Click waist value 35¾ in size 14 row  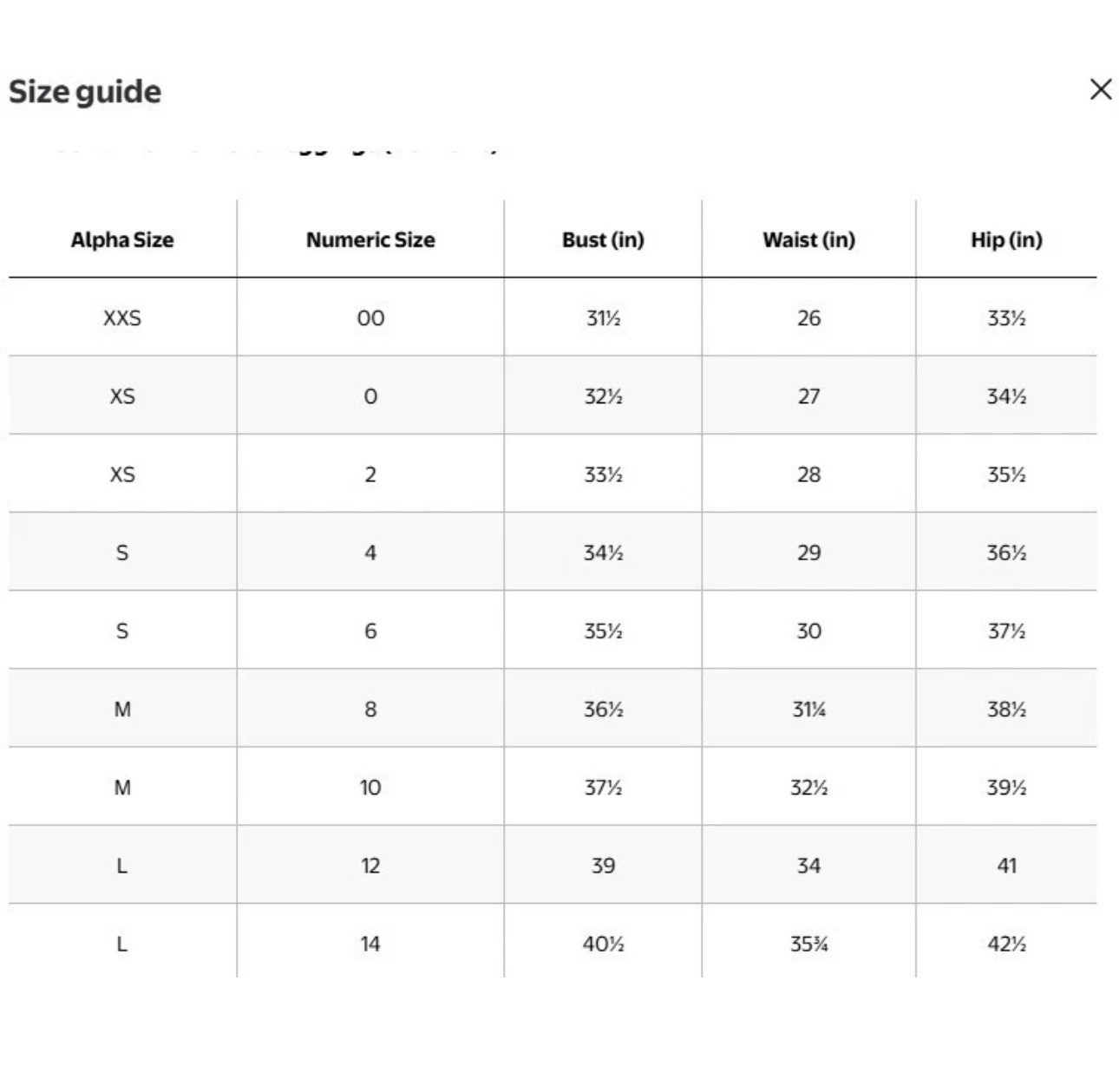pyautogui.click(x=808, y=944)
